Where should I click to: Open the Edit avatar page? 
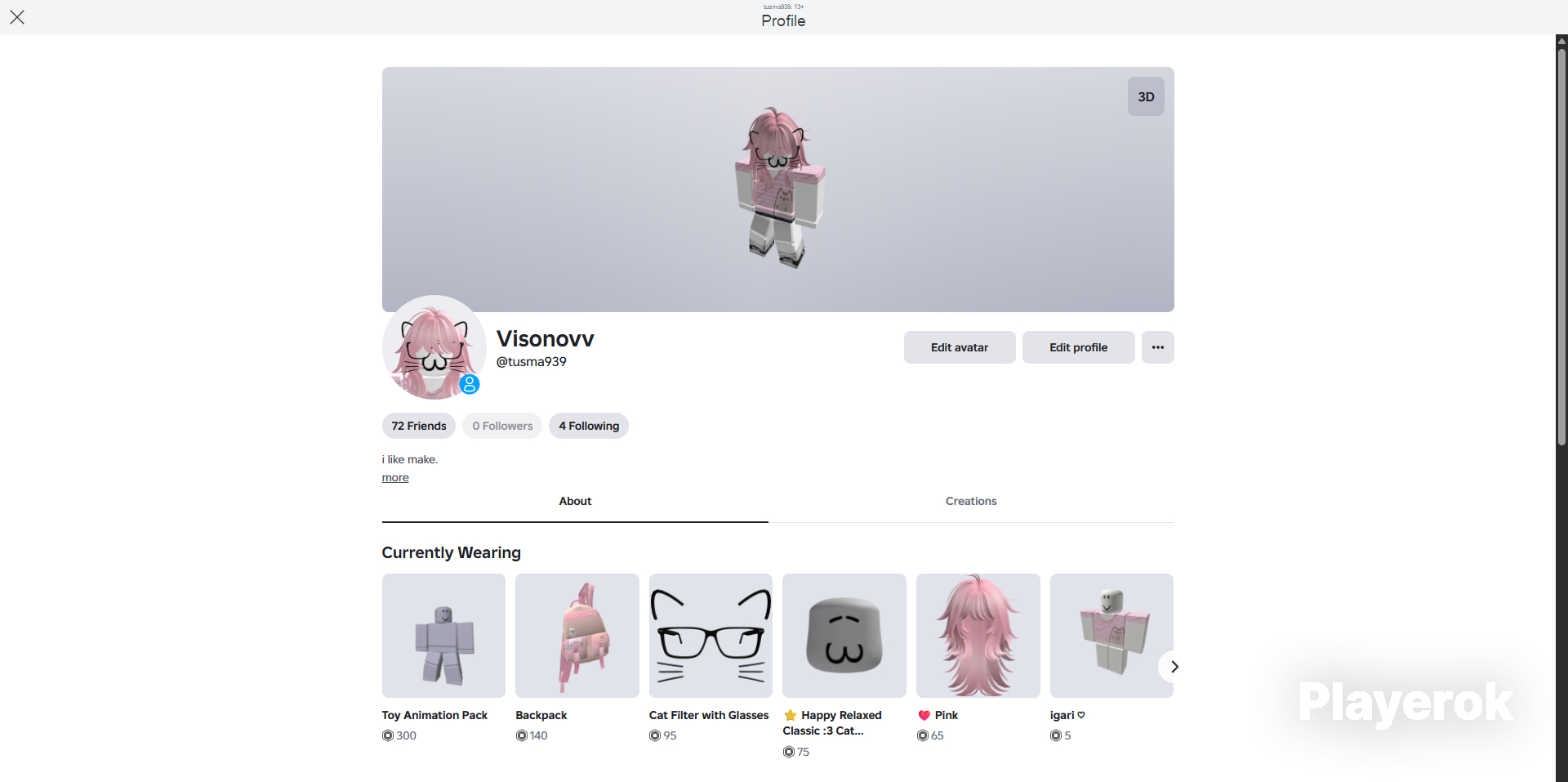[x=960, y=347]
